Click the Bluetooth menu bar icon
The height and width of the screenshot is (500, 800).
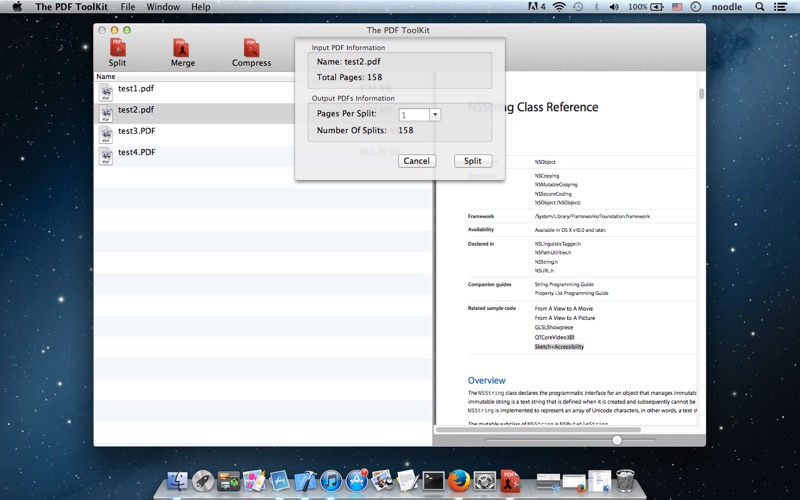coord(596,7)
